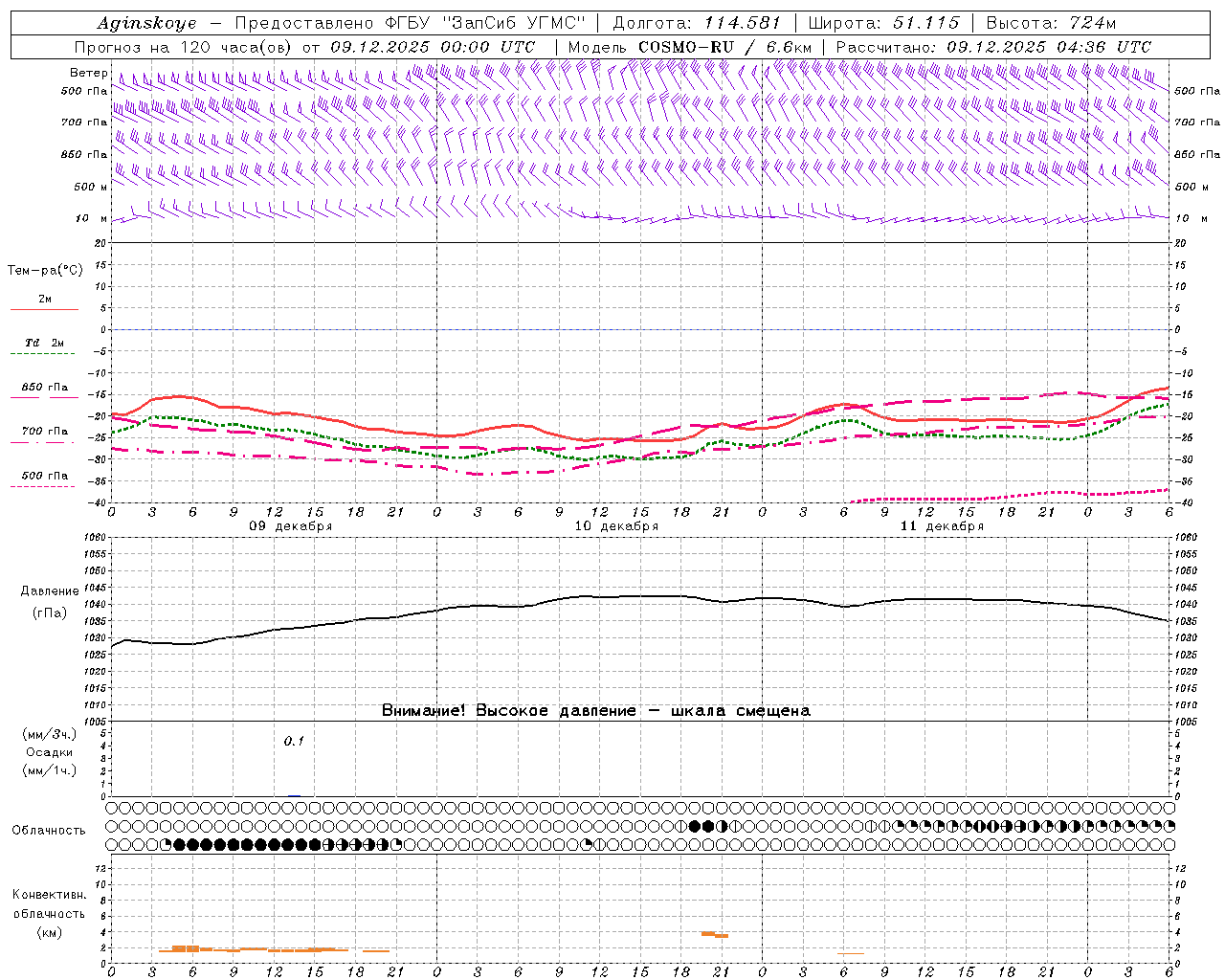The height and width of the screenshot is (980, 1225).
Task: Click the Td 2м legend label
Action: click(44, 343)
